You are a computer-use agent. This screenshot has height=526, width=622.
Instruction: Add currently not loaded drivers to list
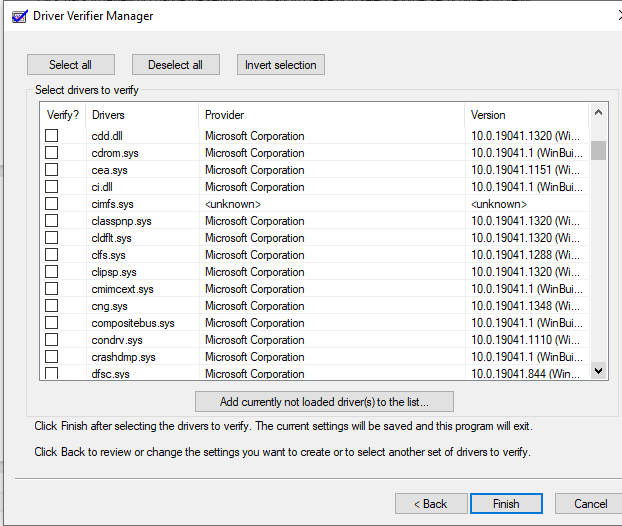pos(324,402)
